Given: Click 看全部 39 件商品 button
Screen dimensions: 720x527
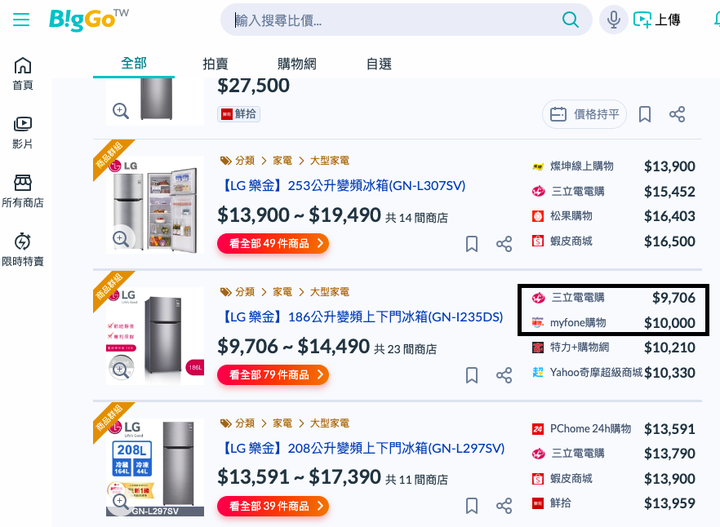Looking at the screenshot, I should (273, 506).
